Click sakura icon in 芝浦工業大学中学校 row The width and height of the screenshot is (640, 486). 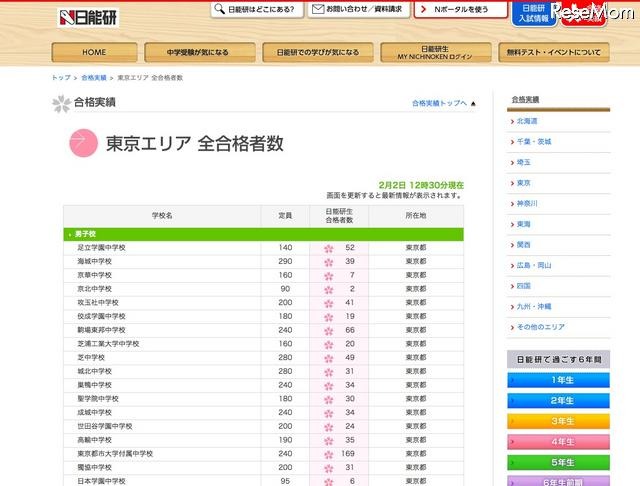[329, 345]
